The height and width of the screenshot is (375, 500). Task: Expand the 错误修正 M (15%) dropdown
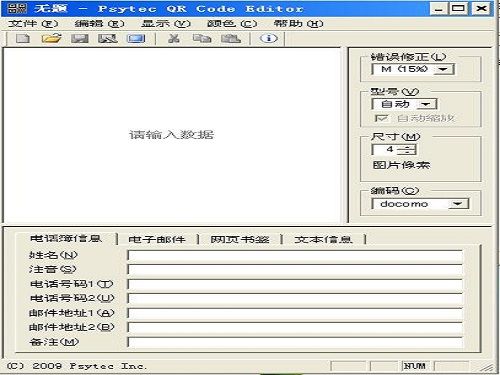(443, 69)
